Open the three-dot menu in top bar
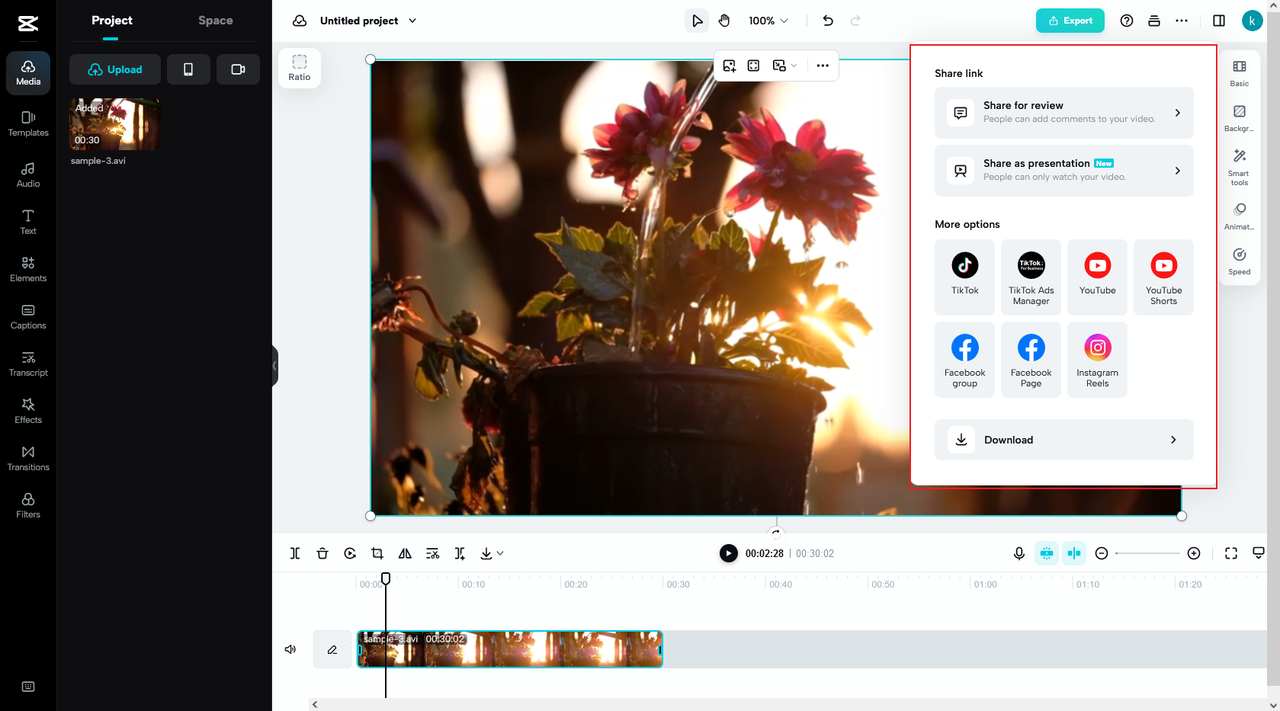This screenshot has width=1280, height=711. pos(1182,21)
